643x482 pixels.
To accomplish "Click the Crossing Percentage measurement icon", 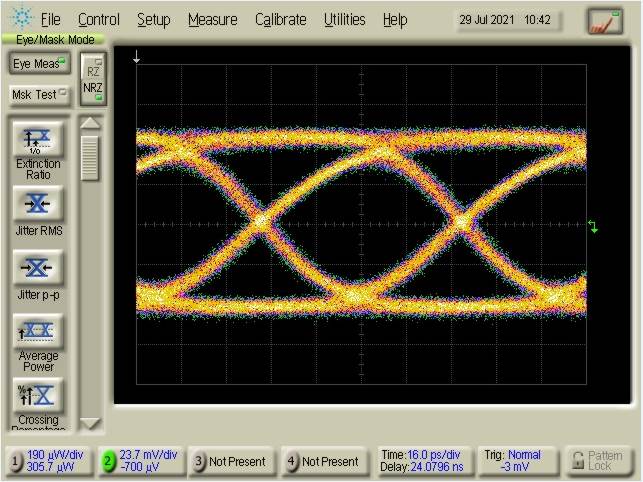I will 38,394.
